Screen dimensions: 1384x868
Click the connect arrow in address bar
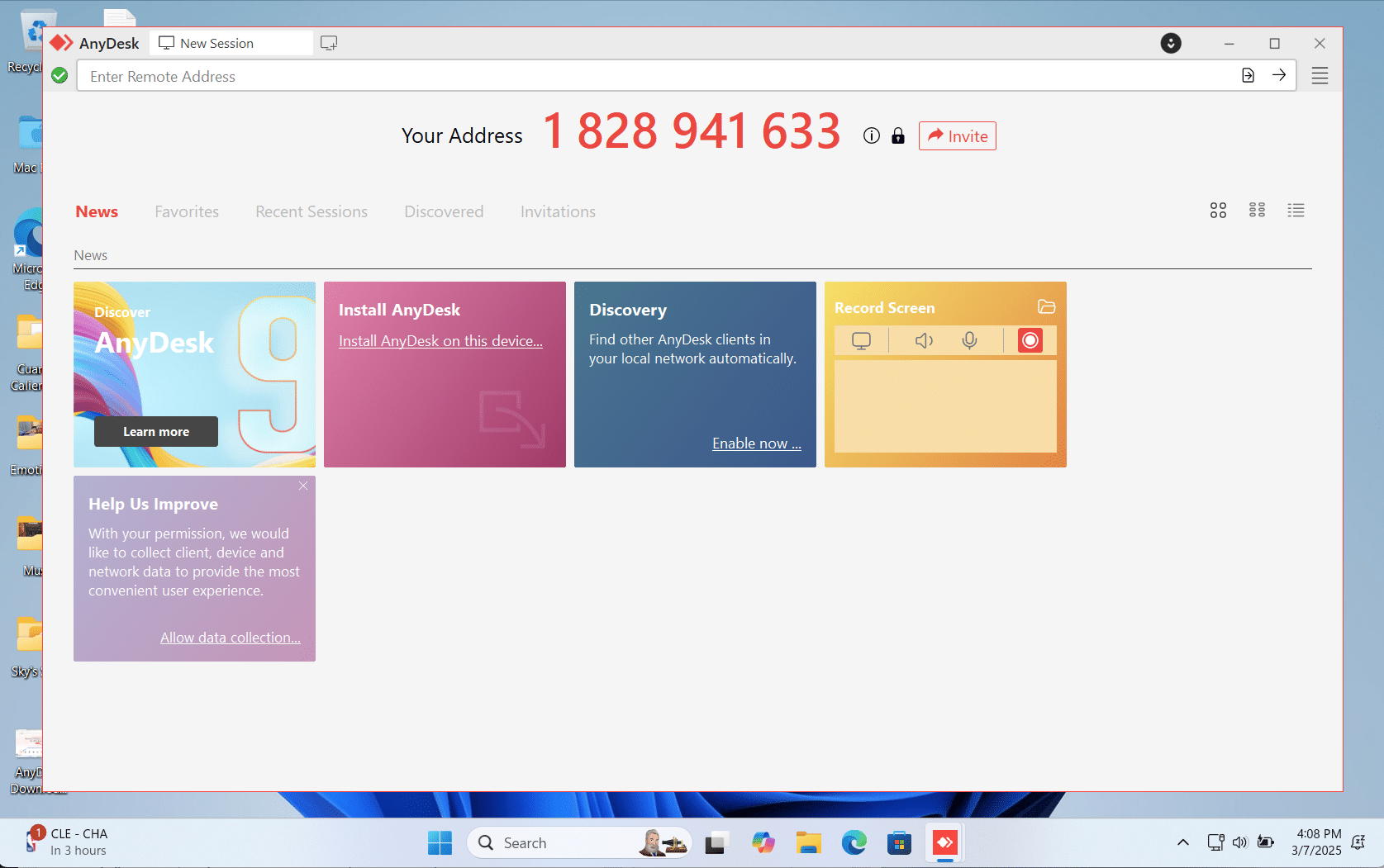[1279, 75]
